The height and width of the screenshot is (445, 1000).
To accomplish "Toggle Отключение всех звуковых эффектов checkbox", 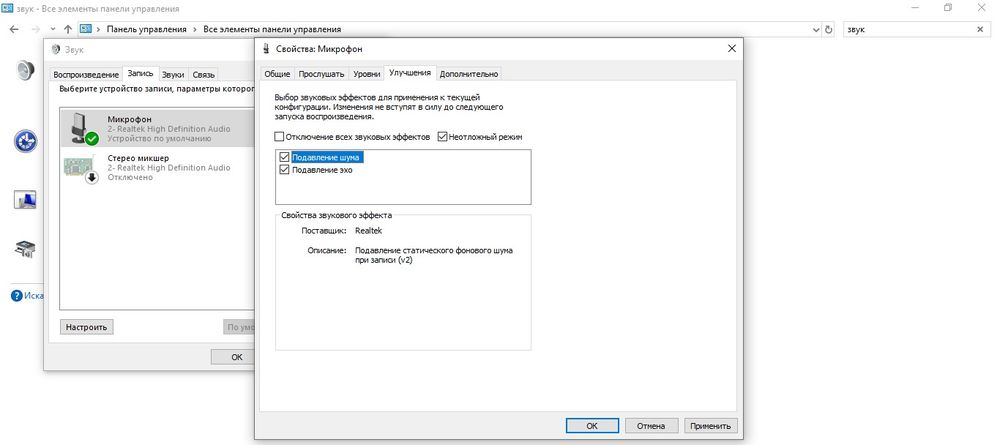I will [x=279, y=136].
